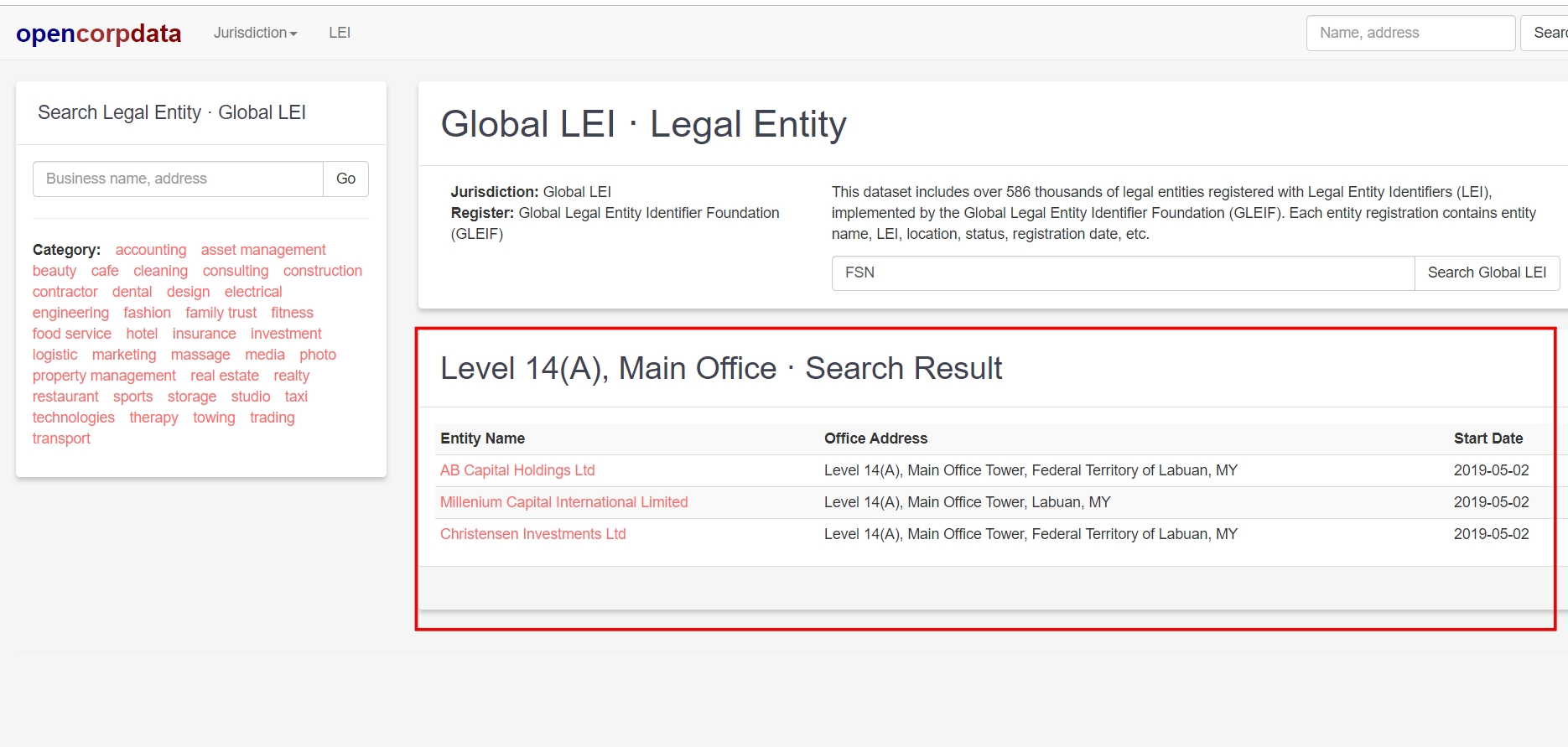Open the LEI navigation item
1568x747 pixels.
click(x=340, y=33)
